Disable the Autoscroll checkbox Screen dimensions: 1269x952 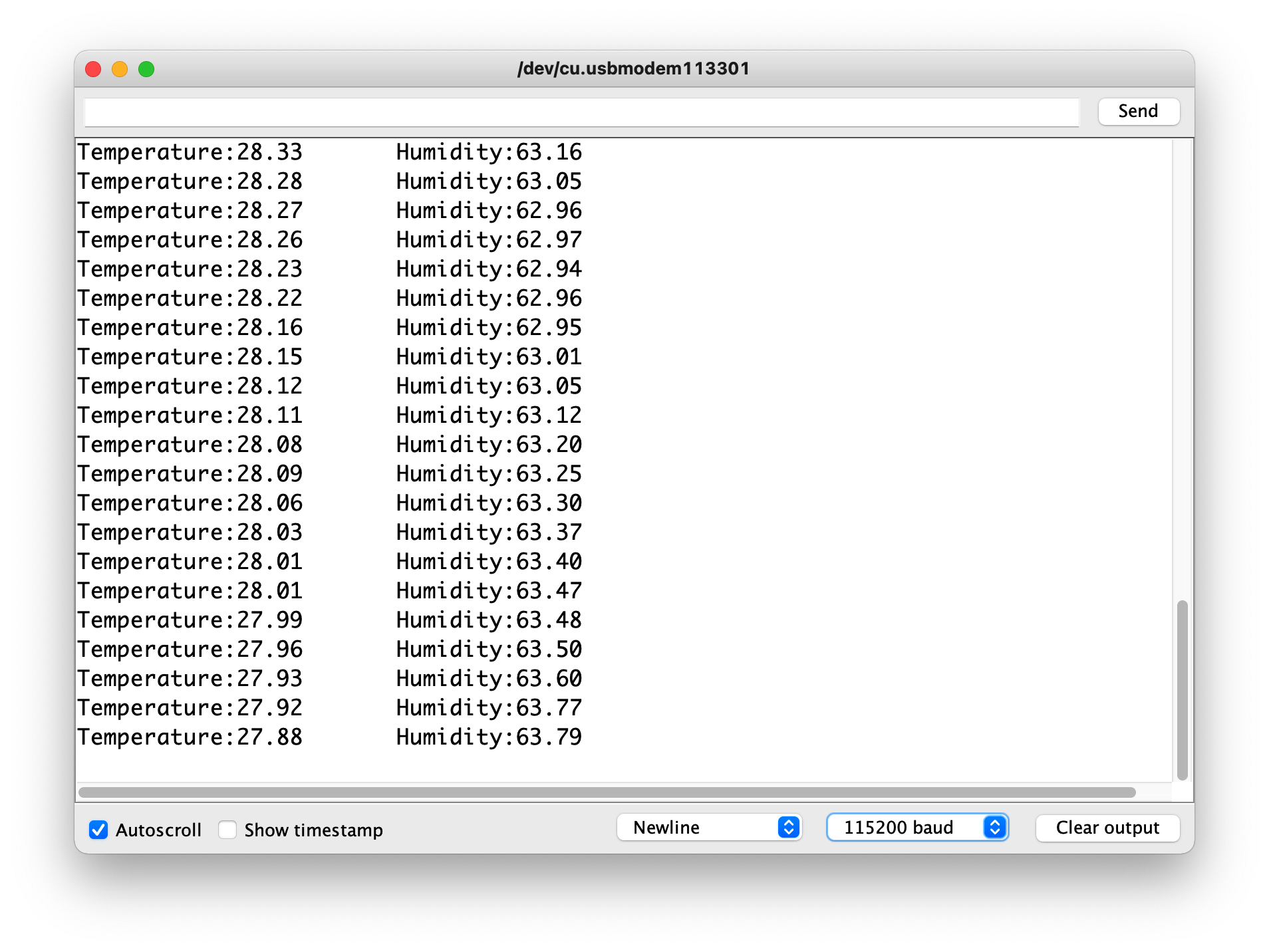pyautogui.click(x=98, y=829)
